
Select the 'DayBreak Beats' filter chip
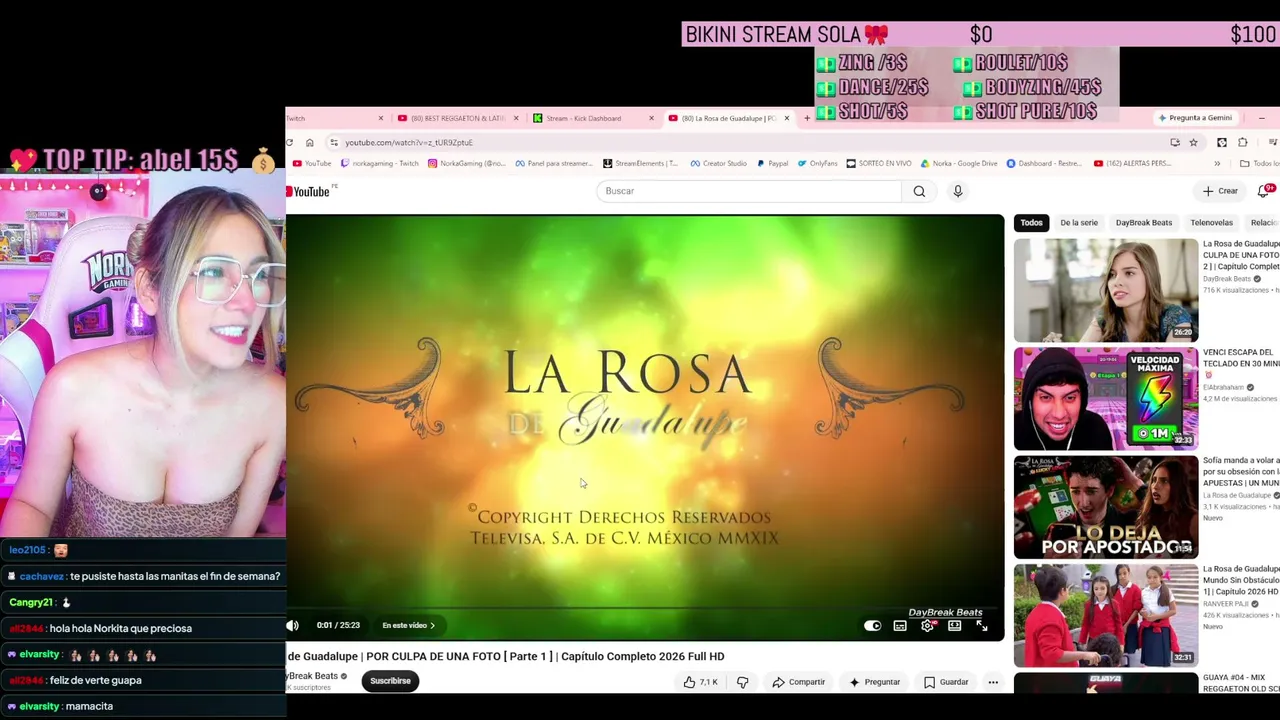click(1143, 223)
